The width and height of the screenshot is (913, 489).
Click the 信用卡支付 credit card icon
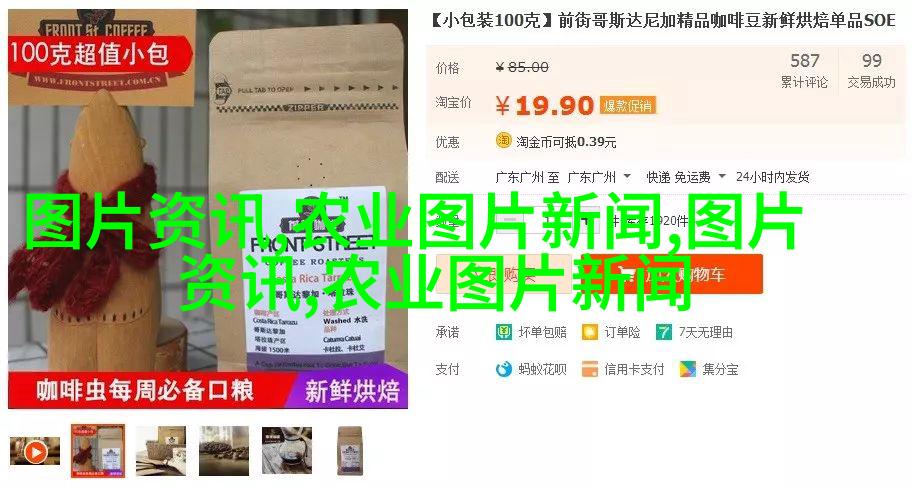589,369
